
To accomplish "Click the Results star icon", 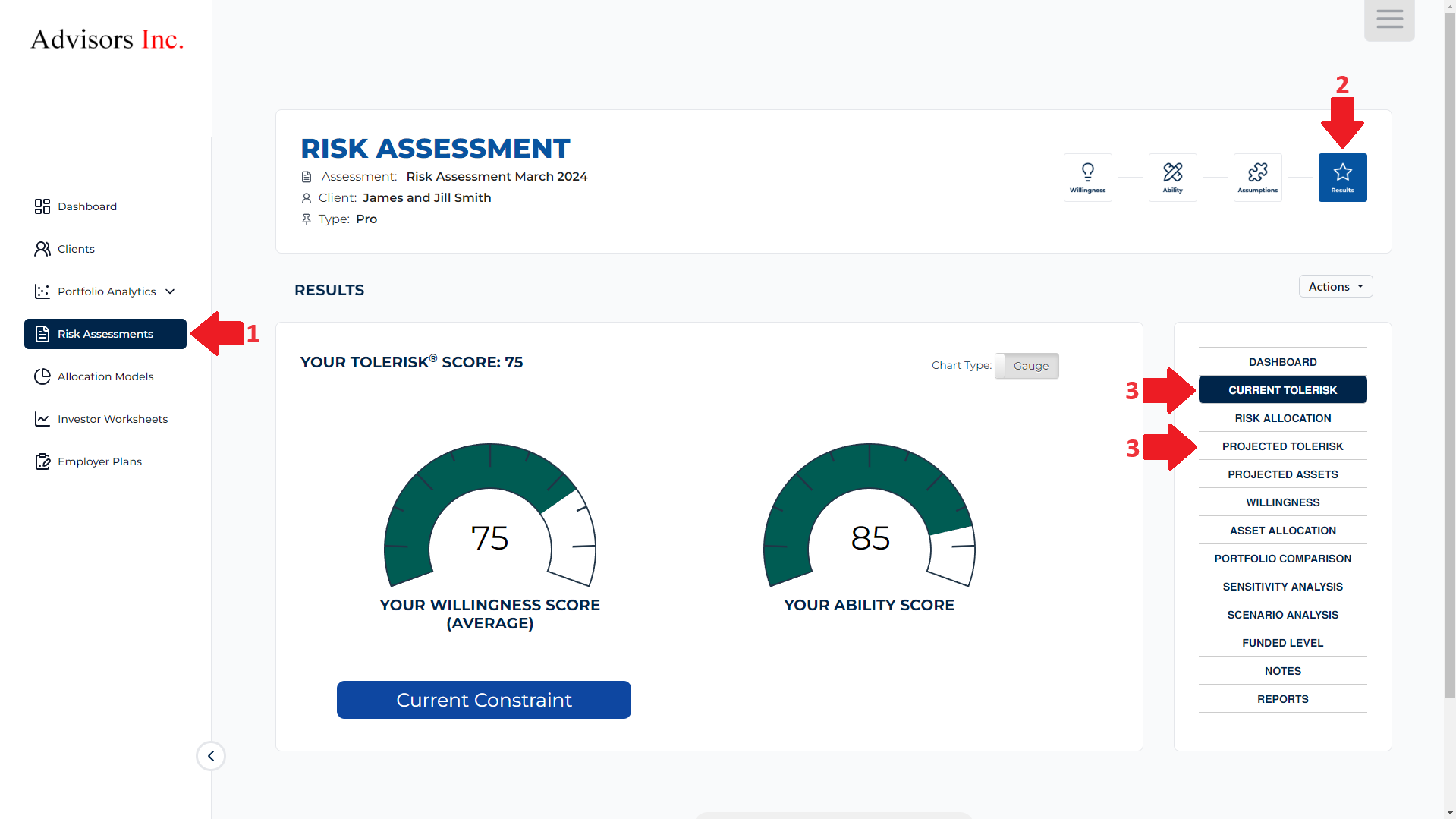I will [x=1342, y=178].
